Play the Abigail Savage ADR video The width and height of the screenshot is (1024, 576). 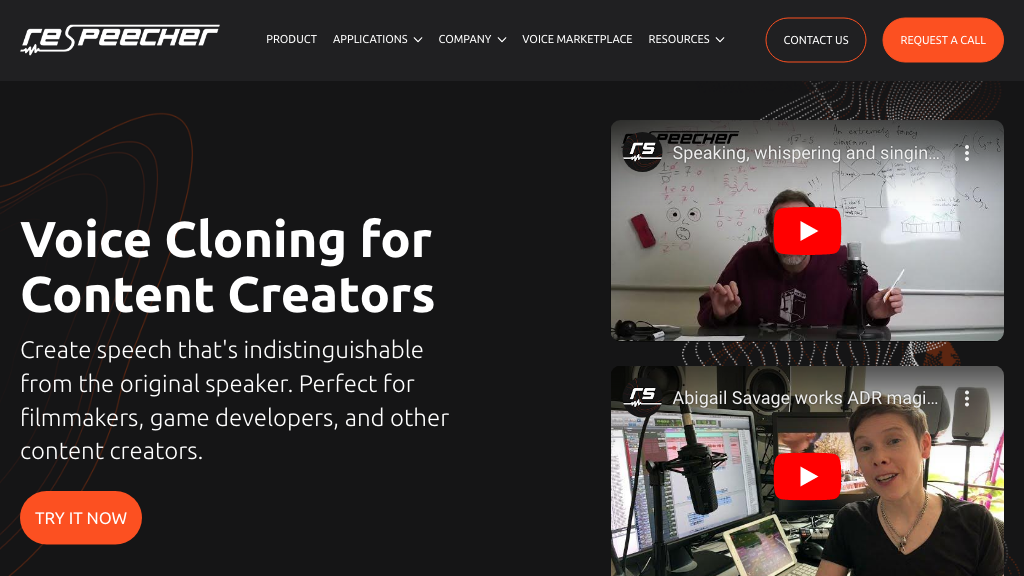pos(807,476)
